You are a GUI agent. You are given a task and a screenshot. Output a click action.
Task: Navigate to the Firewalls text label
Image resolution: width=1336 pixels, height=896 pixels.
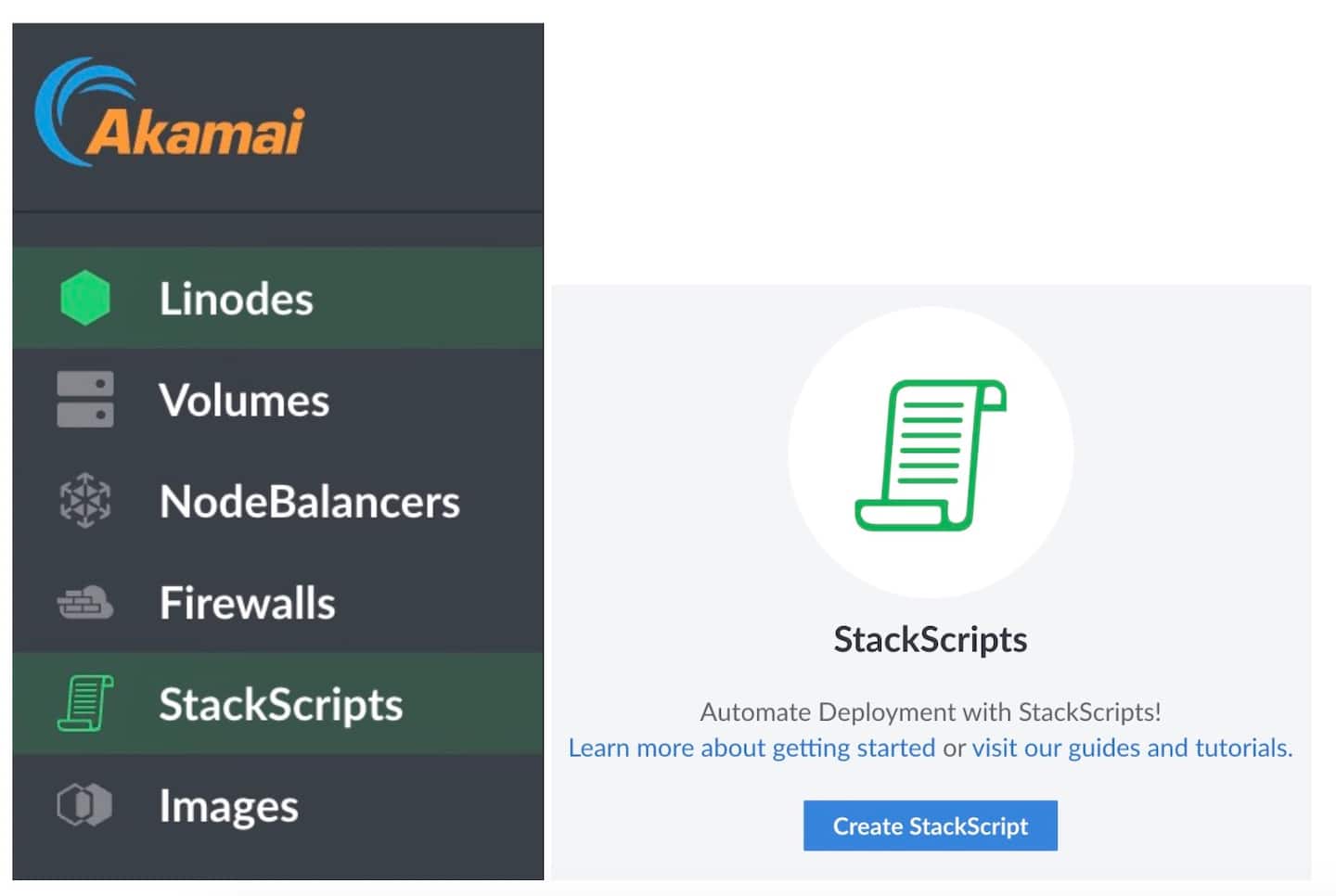click(x=247, y=603)
